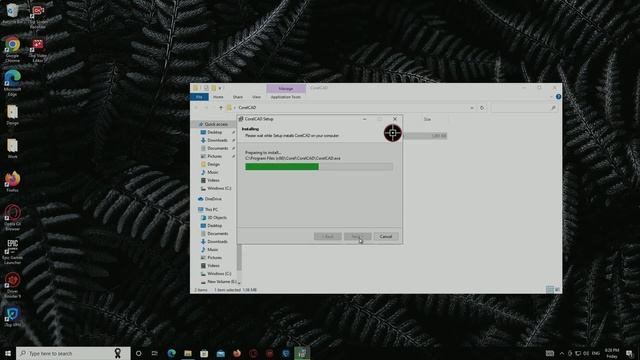Open the Work folder on desktop

pos(12,149)
